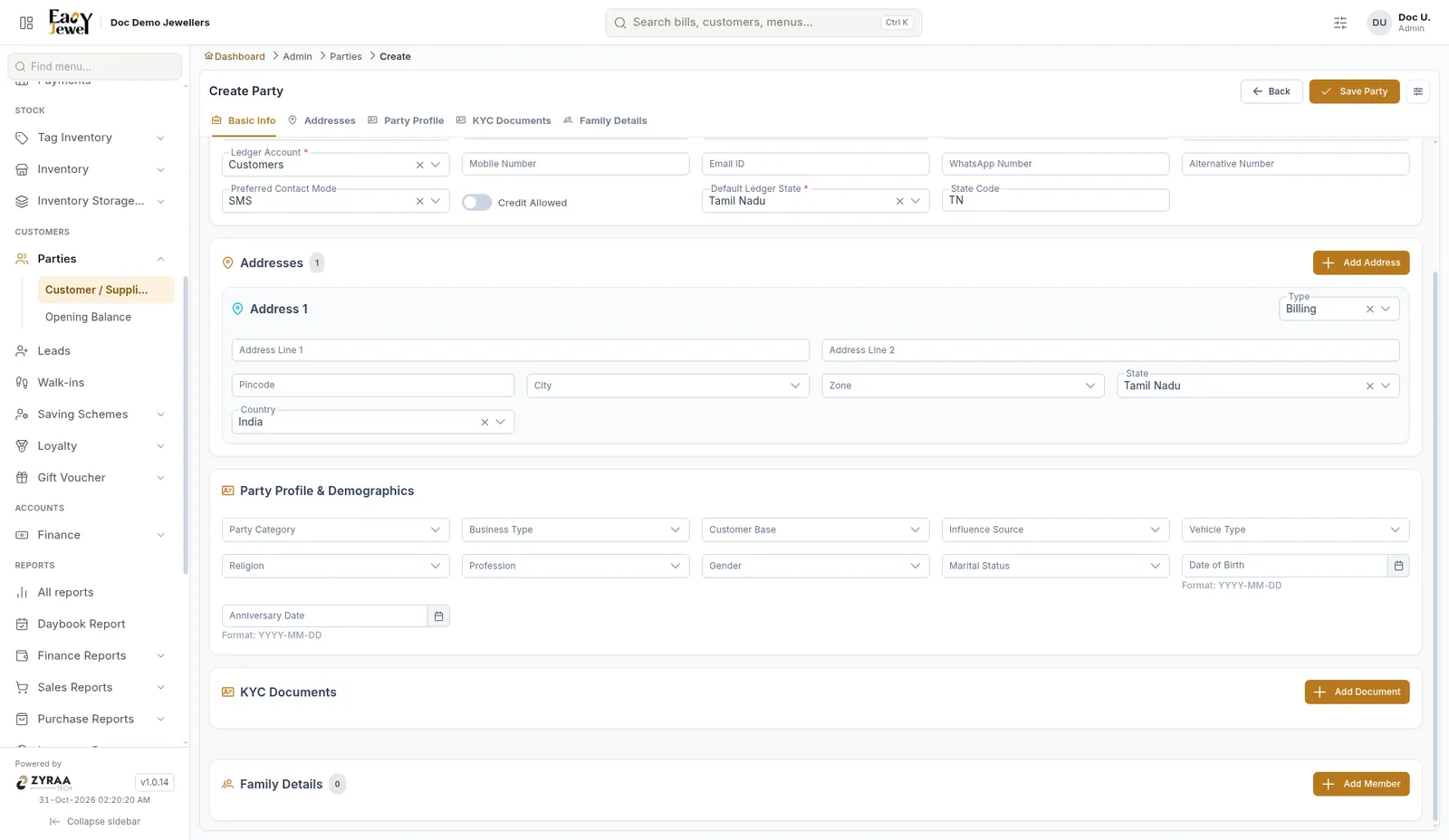Open Opening Balance under Parties
This screenshot has height=840, width=1449.
(88, 317)
